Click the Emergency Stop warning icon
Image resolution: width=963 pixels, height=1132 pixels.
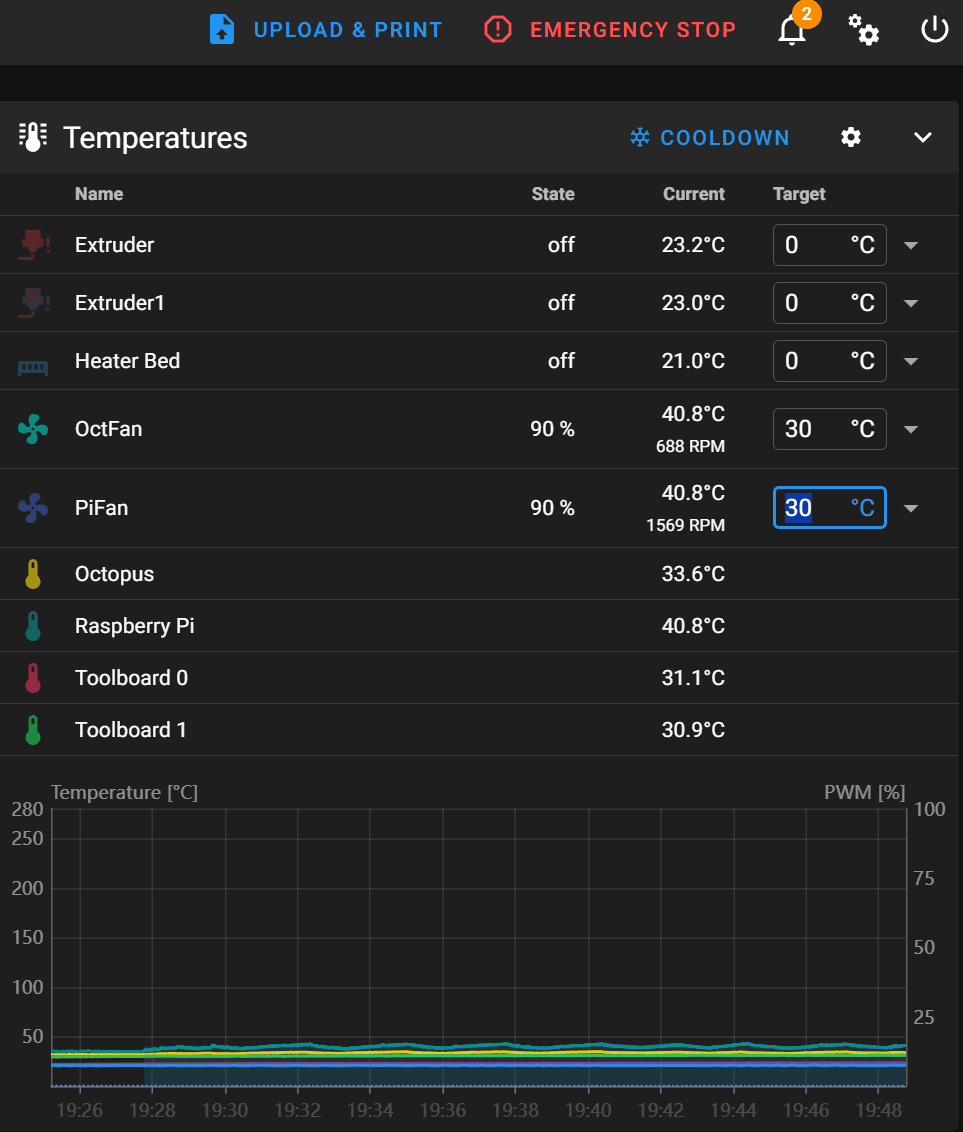(x=497, y=30)
